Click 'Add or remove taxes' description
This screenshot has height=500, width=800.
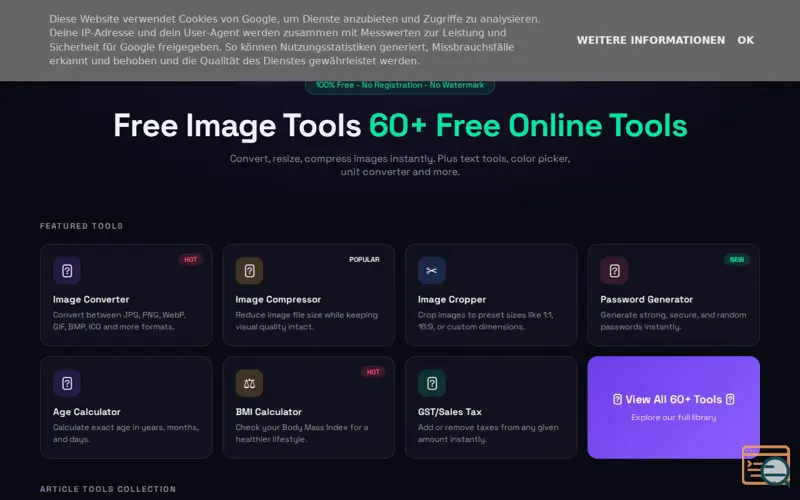(488, 433)
